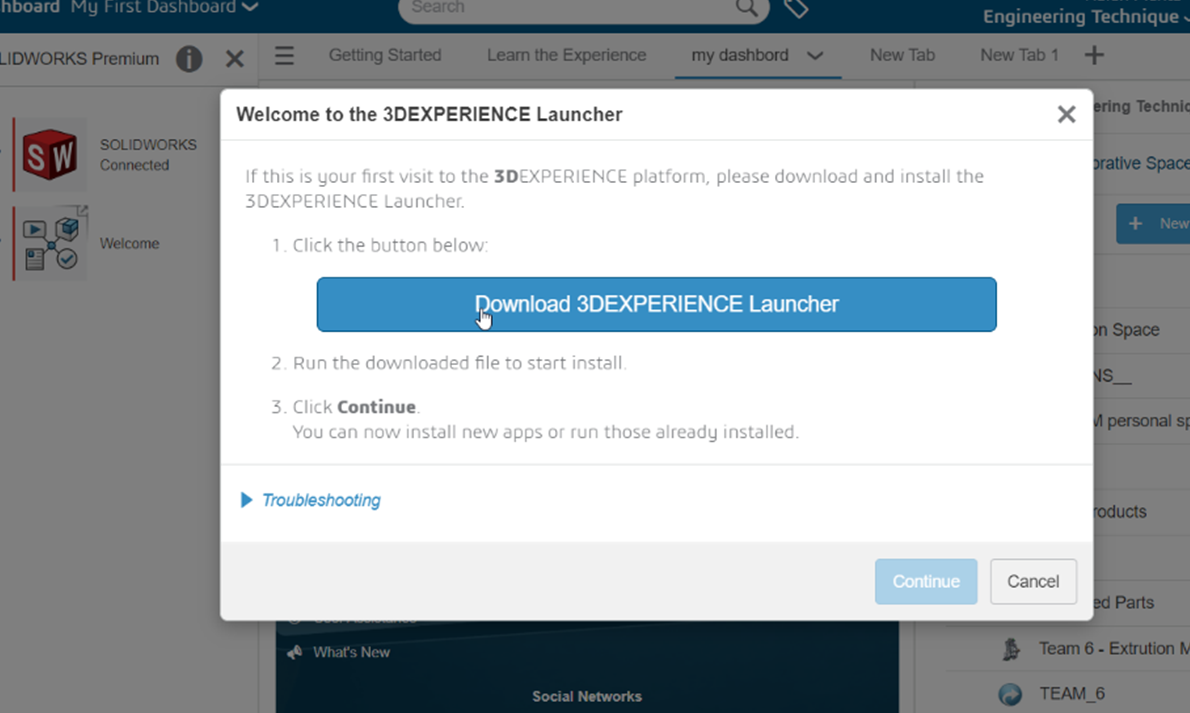This screenshot has width=1190, height=713.
Task: Select the TEAM_6 item in list
Action: 1071,693
